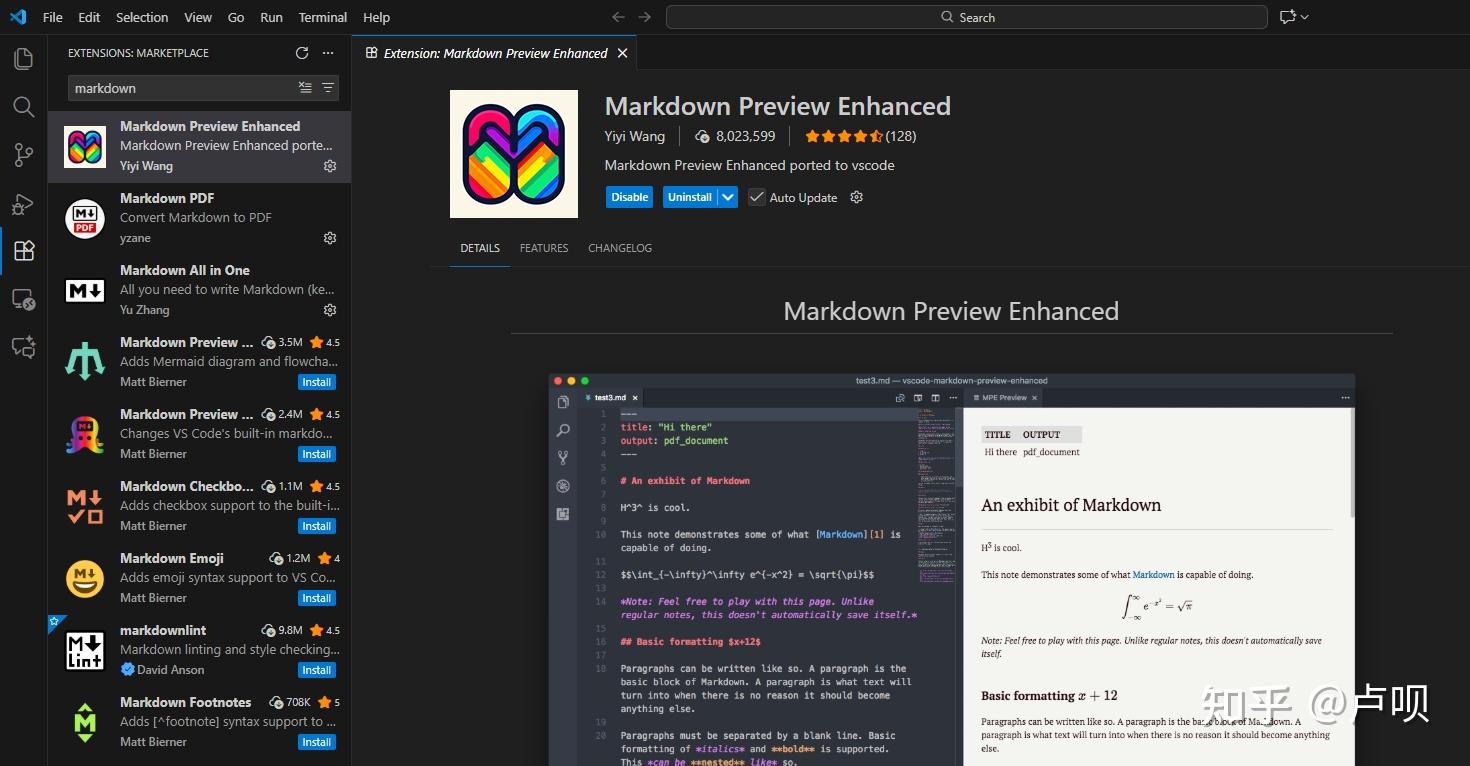
Task: Select the Markdown Emoji extension icon
Action: pyautogui.click(x=85, y=579)
